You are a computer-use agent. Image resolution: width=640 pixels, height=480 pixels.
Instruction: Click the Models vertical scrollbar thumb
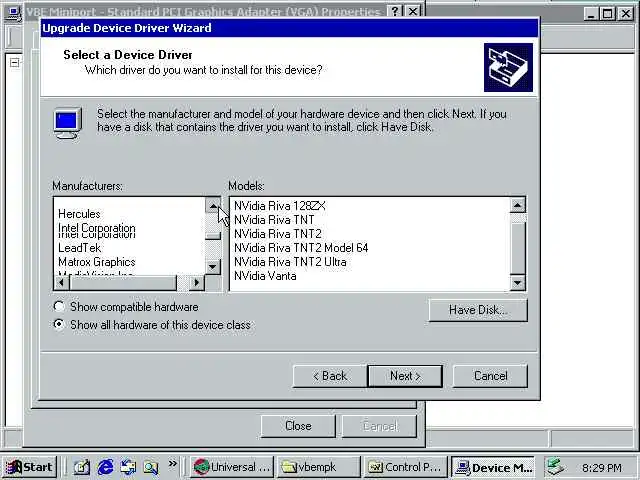coord(518,248)
